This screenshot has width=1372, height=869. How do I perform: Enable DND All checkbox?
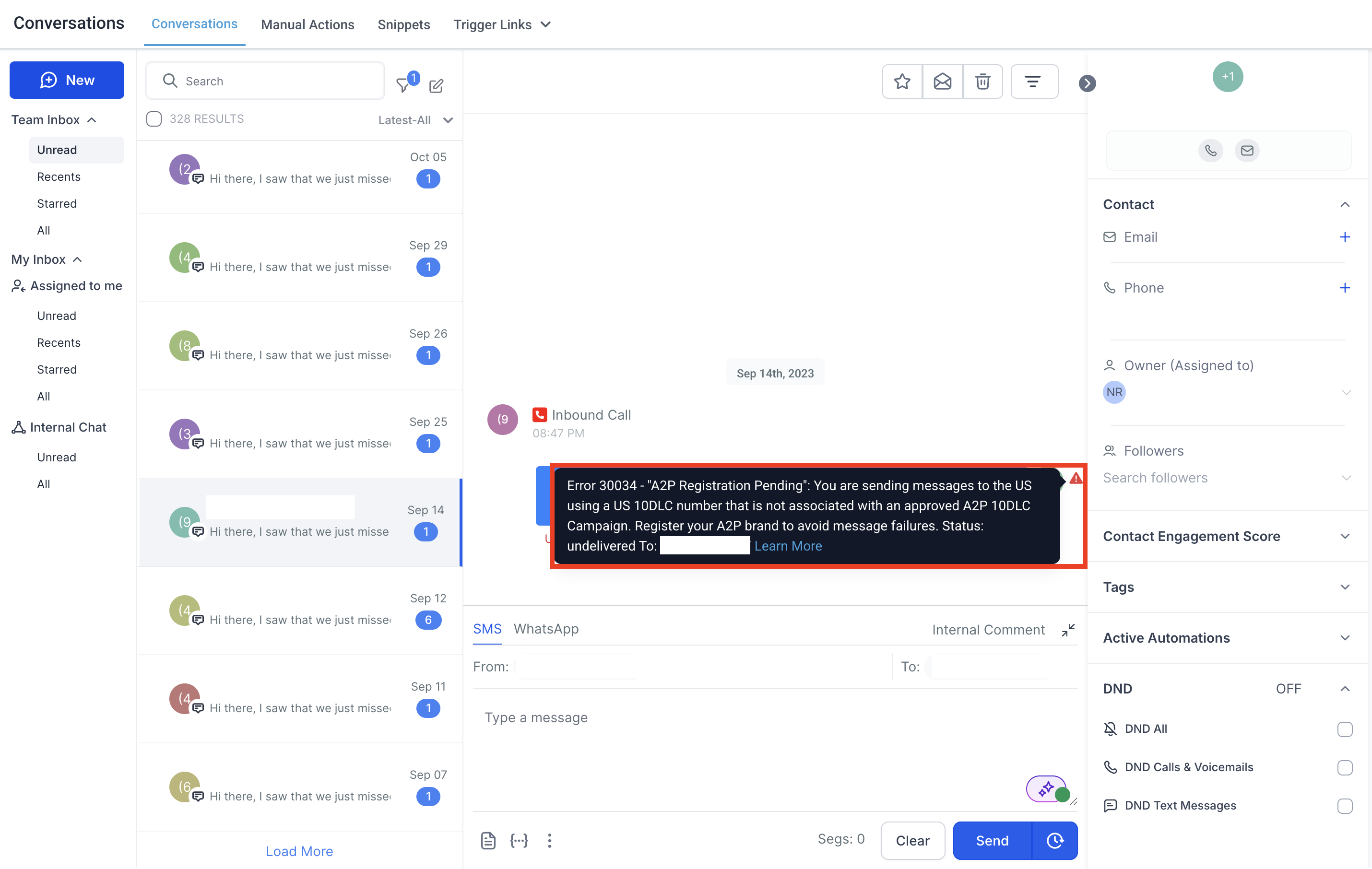click(1345, 729)
